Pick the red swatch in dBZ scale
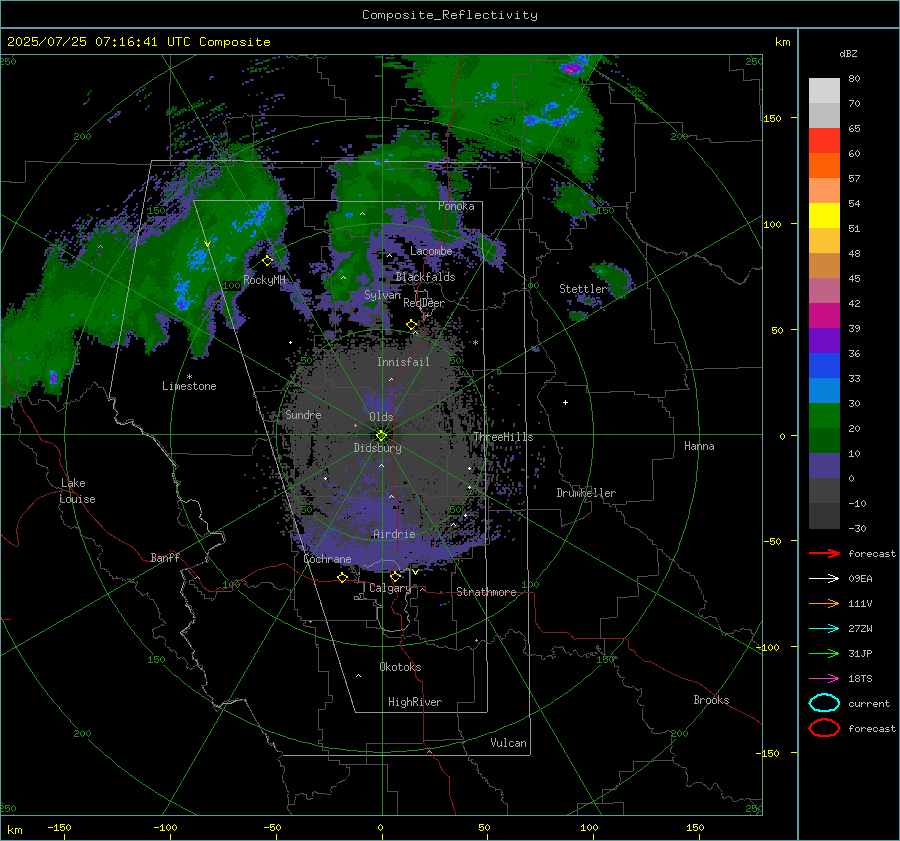900x841 pixels. click(x=824, y=141)
